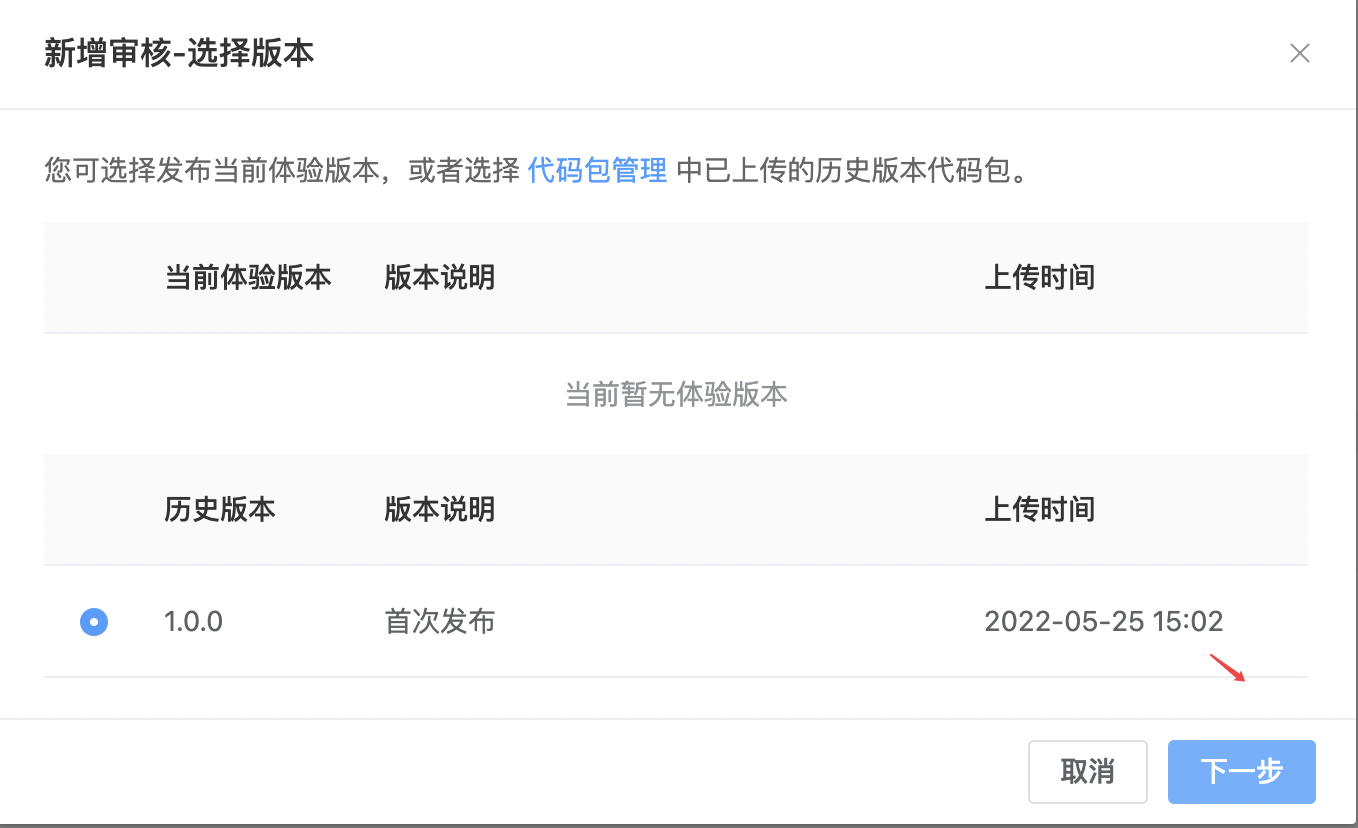Click the 2022-05-25 15:02 upload time
Image resolution: width=1358 pixels, height=828 pixels.
(1104, 622)
